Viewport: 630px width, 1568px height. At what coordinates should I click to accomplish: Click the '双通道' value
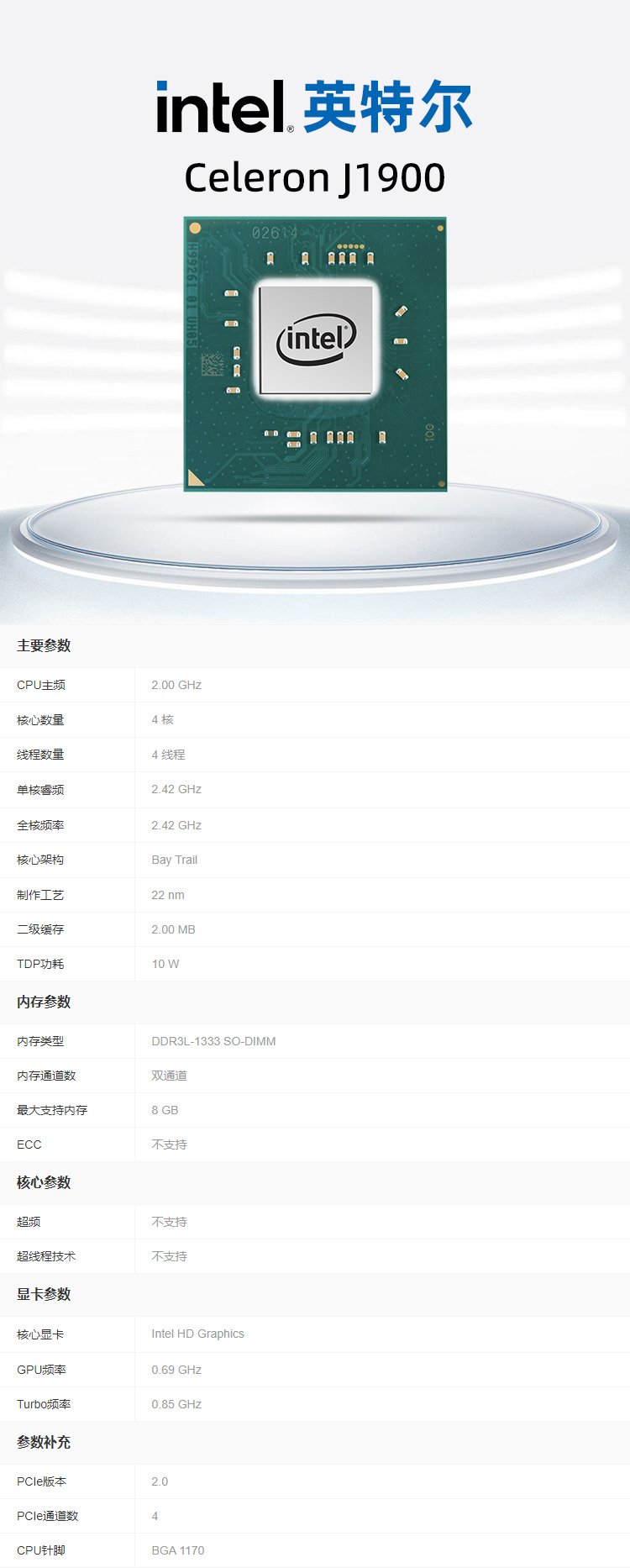(169, 1076)
